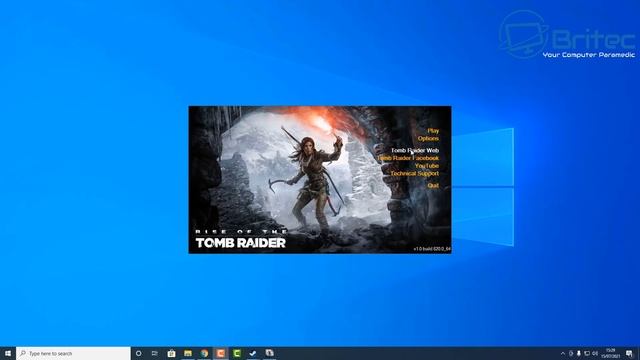
Task: Click the microphone tray icon
Action: pos(579,353)
